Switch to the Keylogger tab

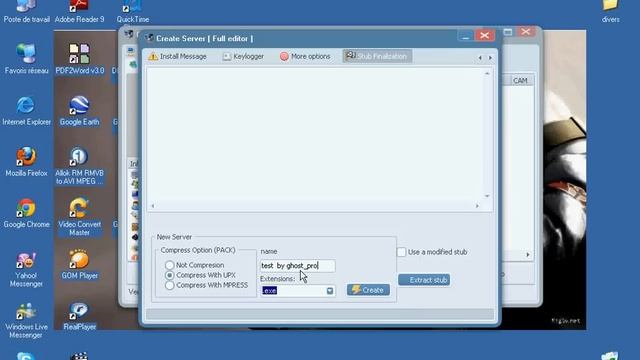click(243, 56)
